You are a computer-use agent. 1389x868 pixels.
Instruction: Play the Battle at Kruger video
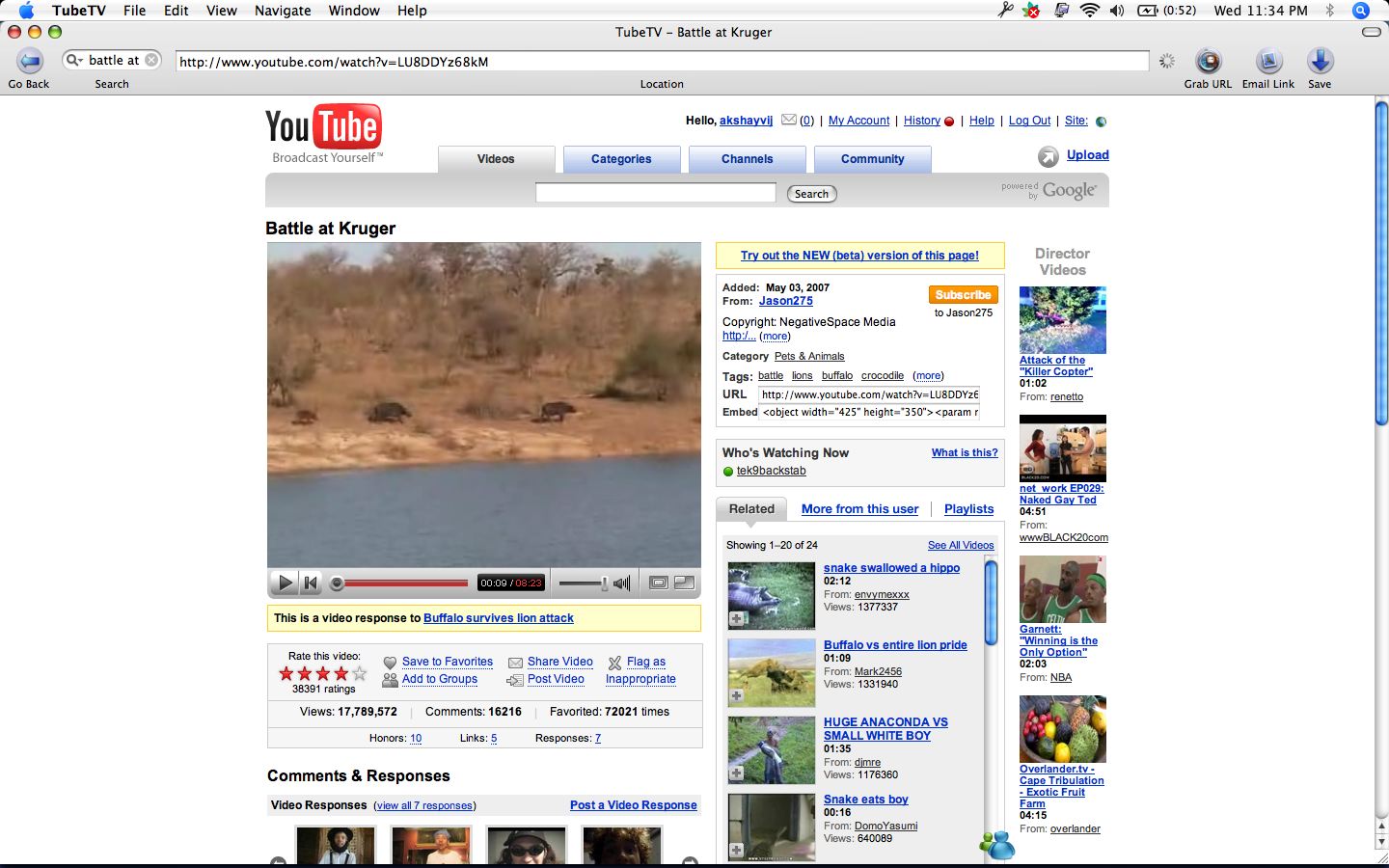(x=285, y=583)
